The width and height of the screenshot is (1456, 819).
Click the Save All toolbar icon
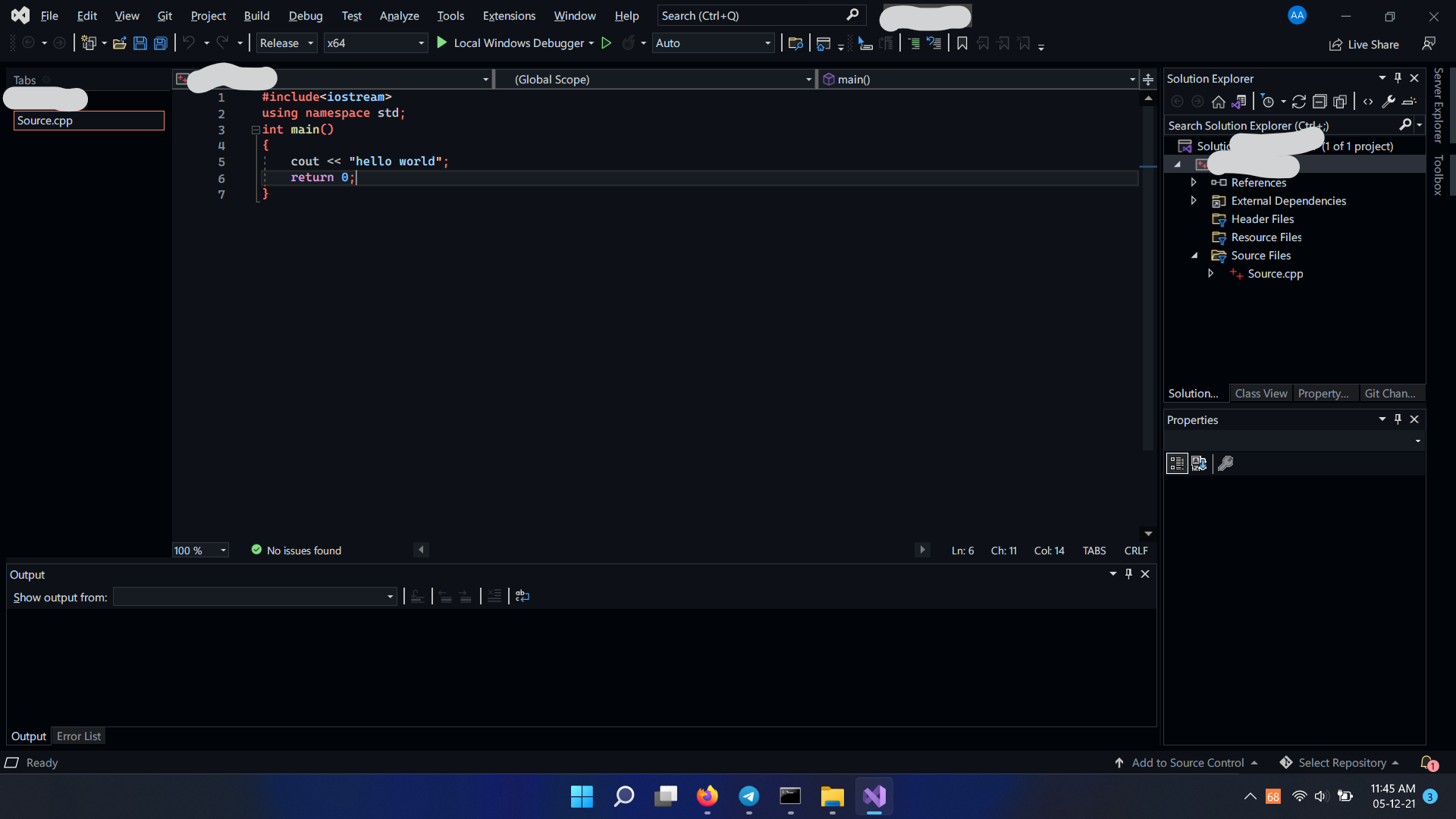(161, 43)
